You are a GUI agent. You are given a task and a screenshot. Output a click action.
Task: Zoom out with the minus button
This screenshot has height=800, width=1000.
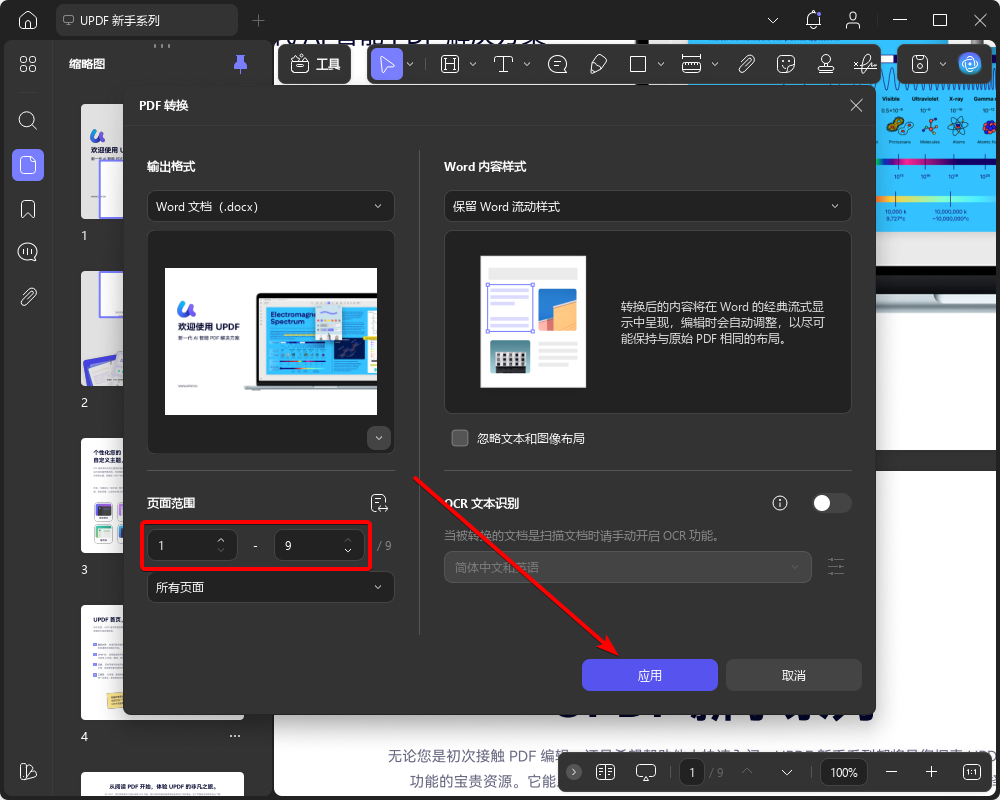892,773
